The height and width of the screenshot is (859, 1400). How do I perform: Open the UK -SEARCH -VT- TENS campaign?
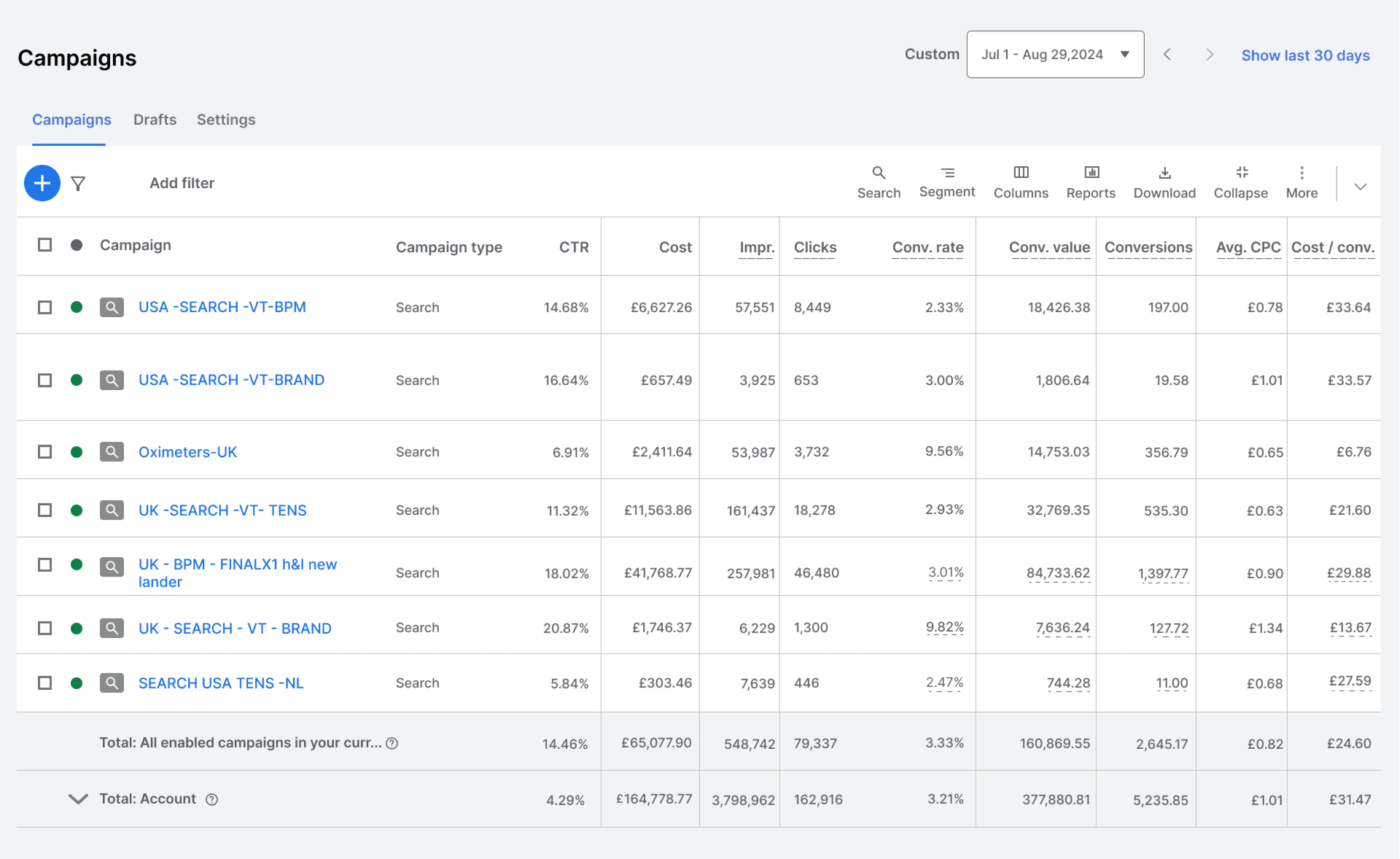point(222,510)
